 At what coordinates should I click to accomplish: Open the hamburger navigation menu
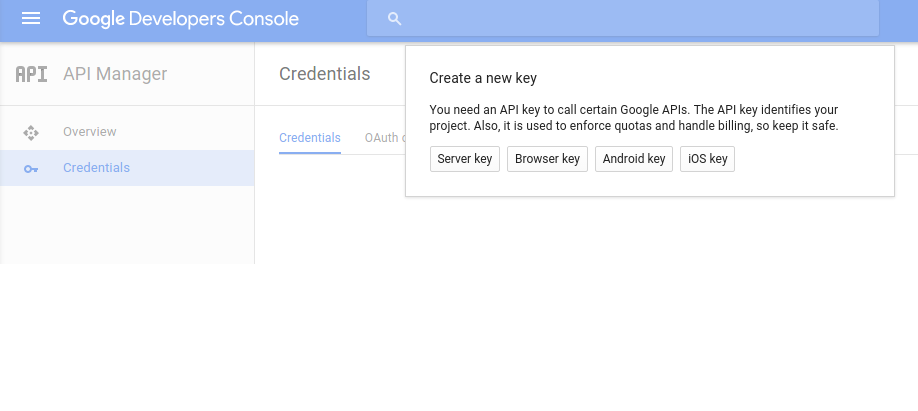pos(30,19)
